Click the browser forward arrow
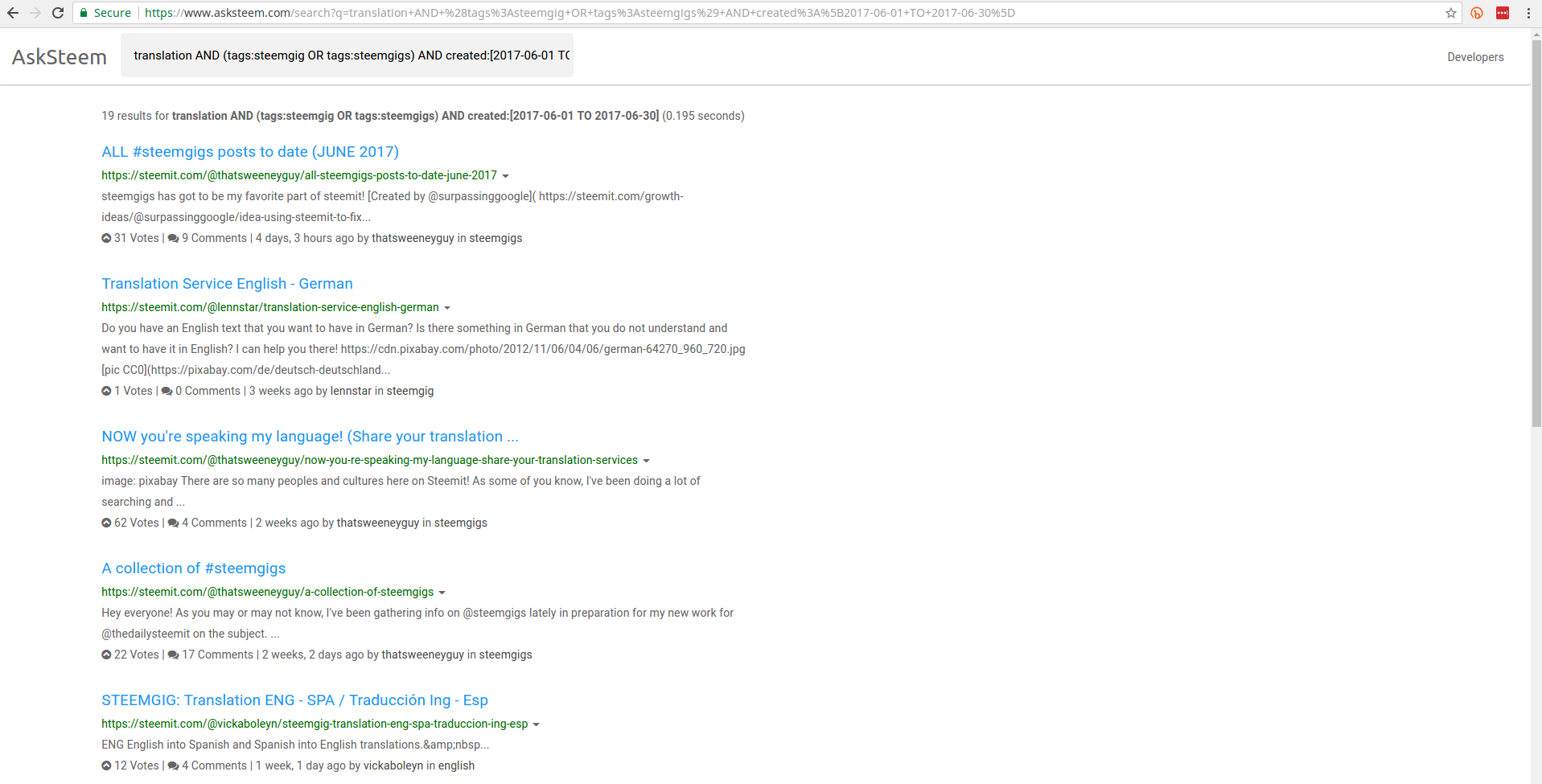 [35, 13]
